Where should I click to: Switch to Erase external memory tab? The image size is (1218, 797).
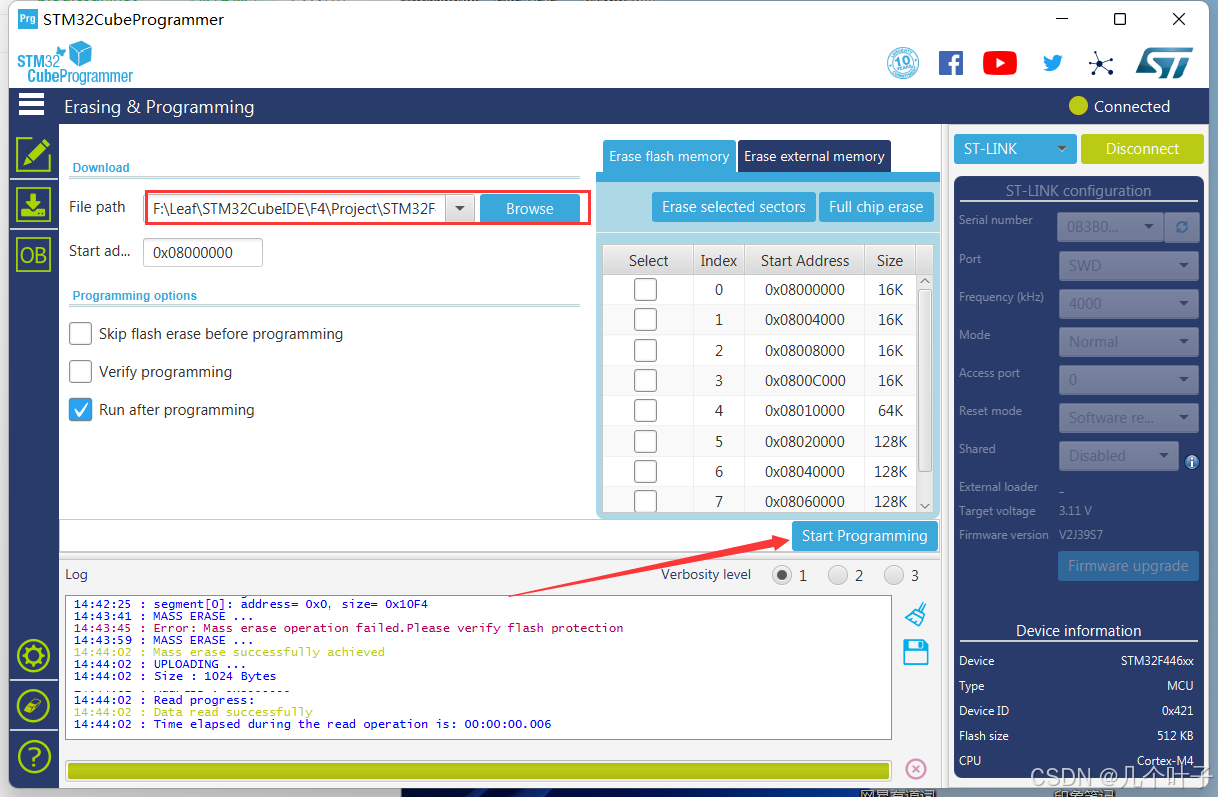pyautogui.click(x=814, y=156)
